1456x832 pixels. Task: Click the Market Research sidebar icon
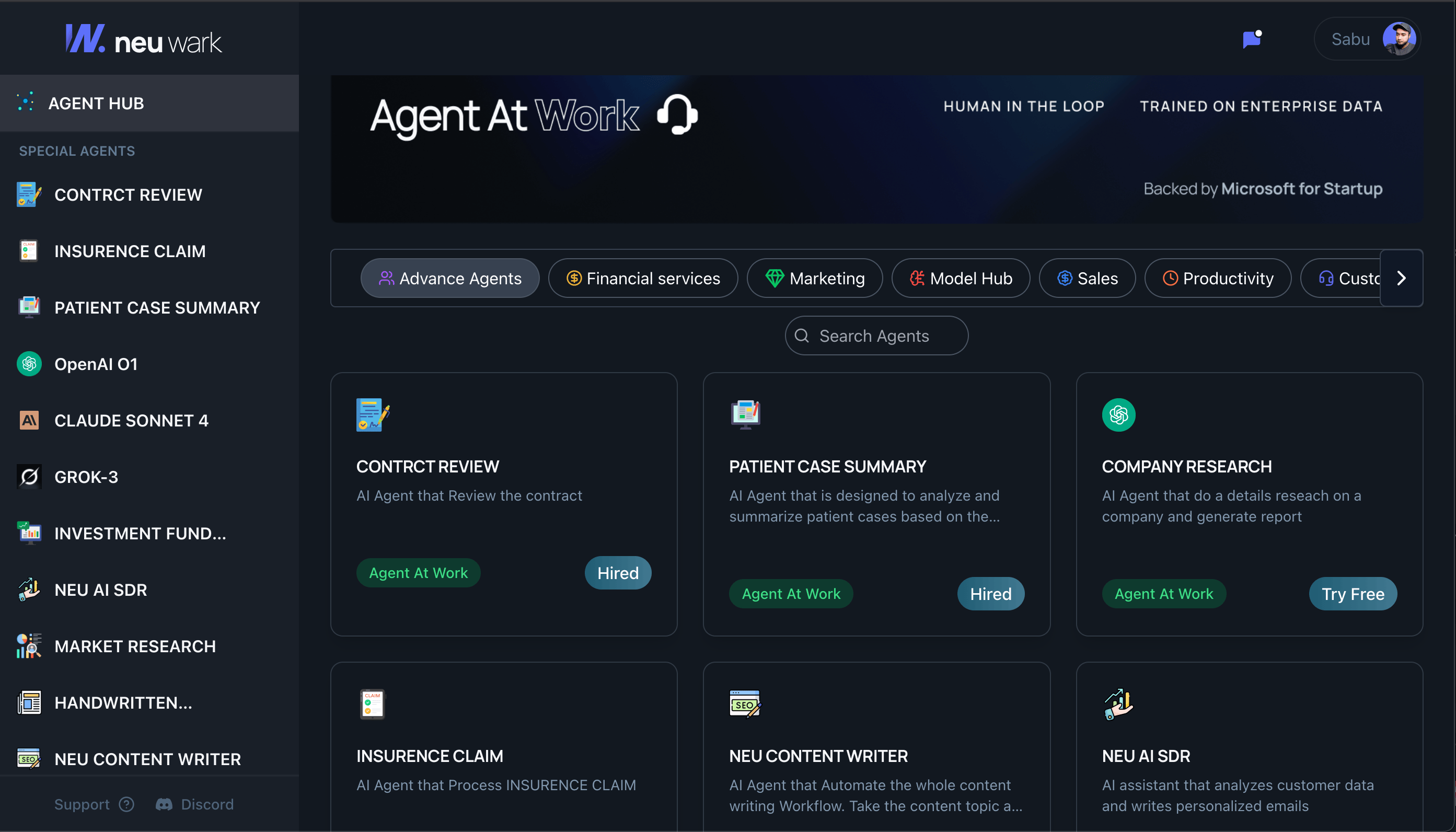[29, 646]
